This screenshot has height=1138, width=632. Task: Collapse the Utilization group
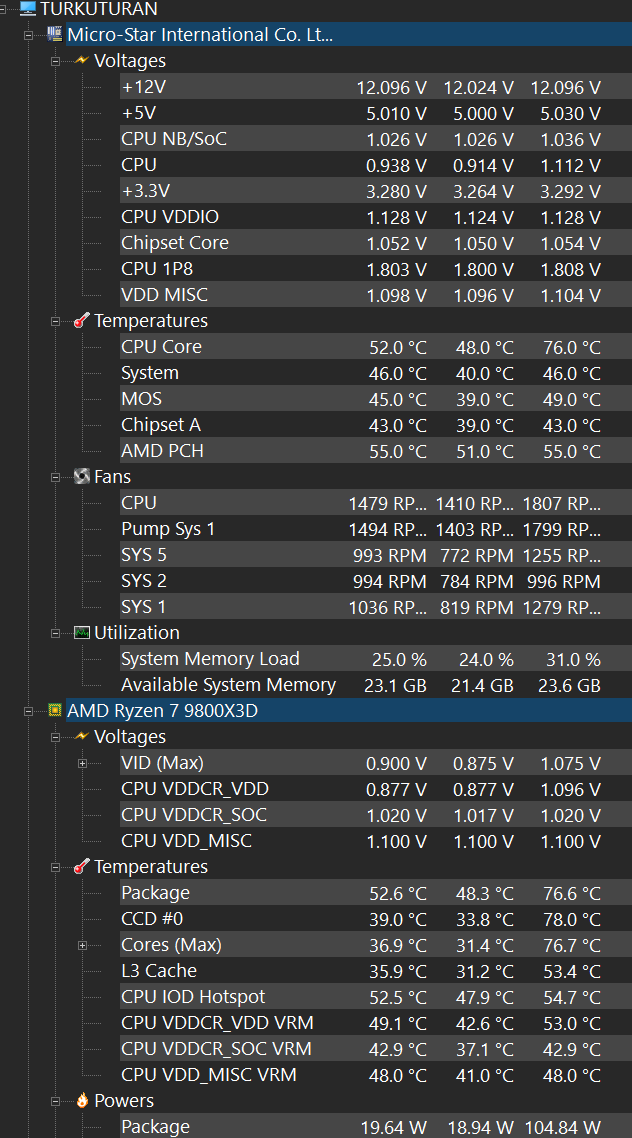[55, 633]
